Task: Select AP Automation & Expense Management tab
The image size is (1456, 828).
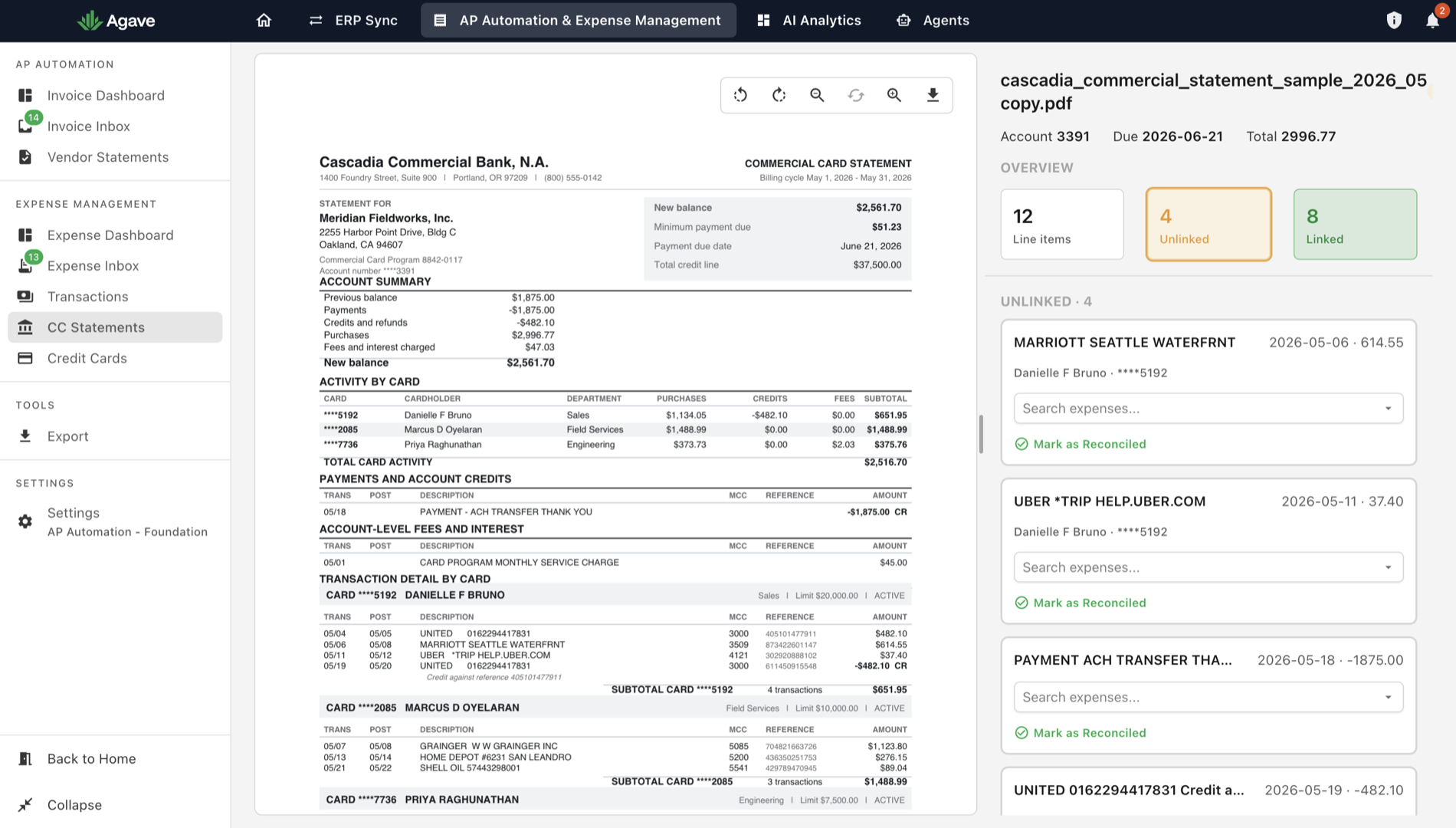Action: point(578,21)
